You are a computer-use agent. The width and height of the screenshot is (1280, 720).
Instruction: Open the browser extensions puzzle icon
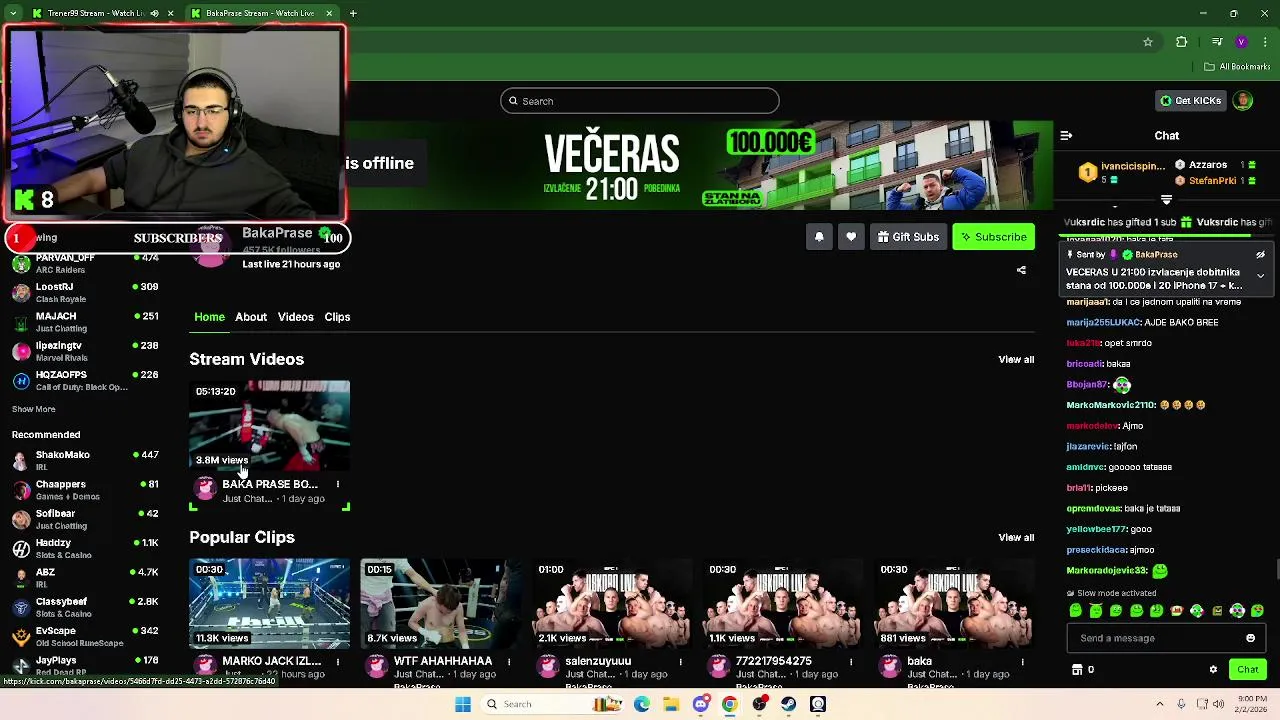1182,42
